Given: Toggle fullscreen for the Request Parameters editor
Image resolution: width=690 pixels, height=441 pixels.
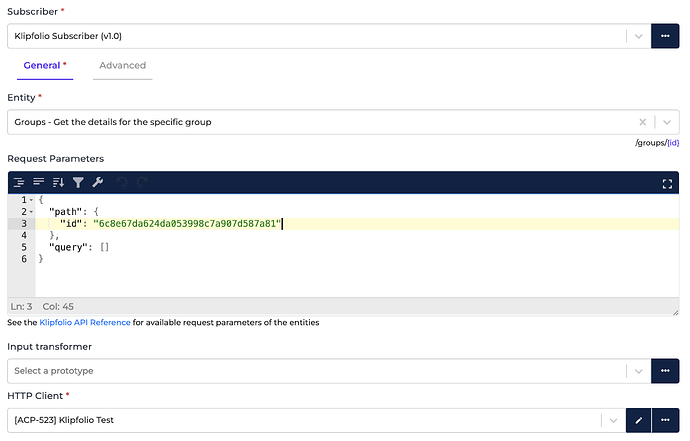Looking at the screenshot, I should 667,184.
